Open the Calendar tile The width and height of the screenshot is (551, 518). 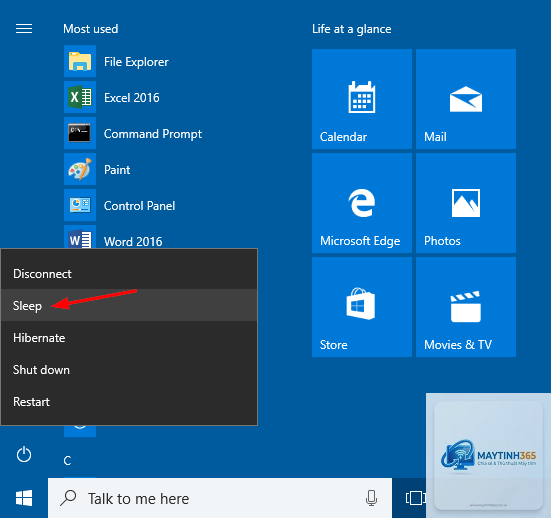click(362, 99)
